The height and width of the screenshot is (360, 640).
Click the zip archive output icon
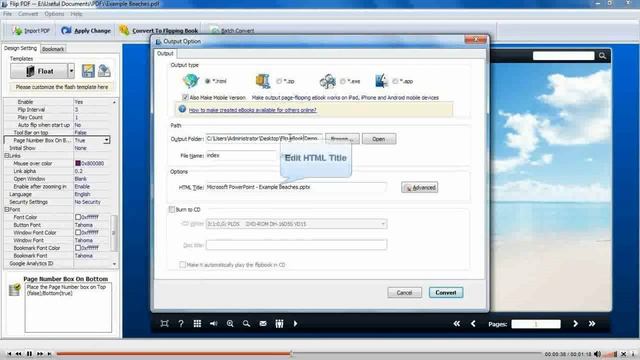[x=263, y=81]
